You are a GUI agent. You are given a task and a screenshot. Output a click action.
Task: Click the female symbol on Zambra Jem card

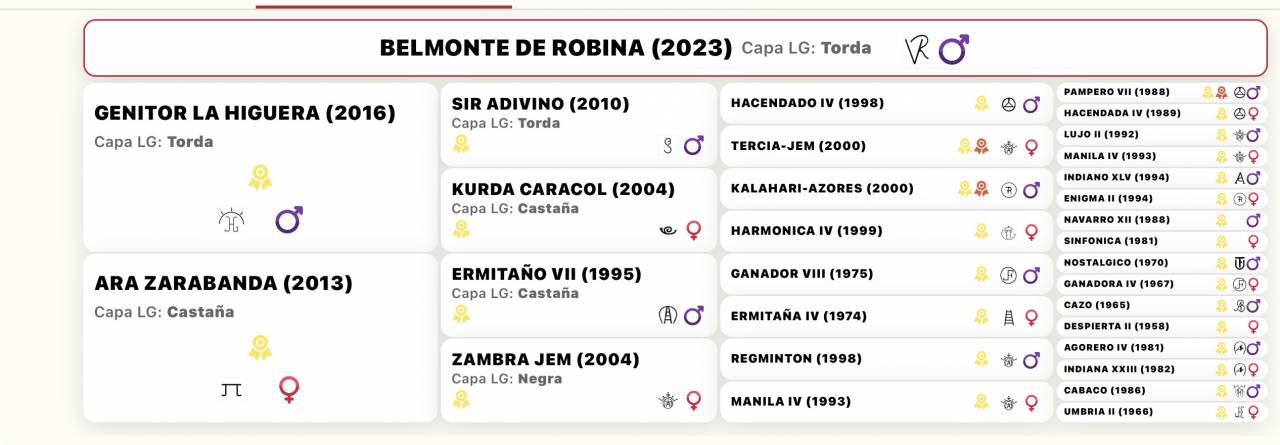click(x=693, y=400)
